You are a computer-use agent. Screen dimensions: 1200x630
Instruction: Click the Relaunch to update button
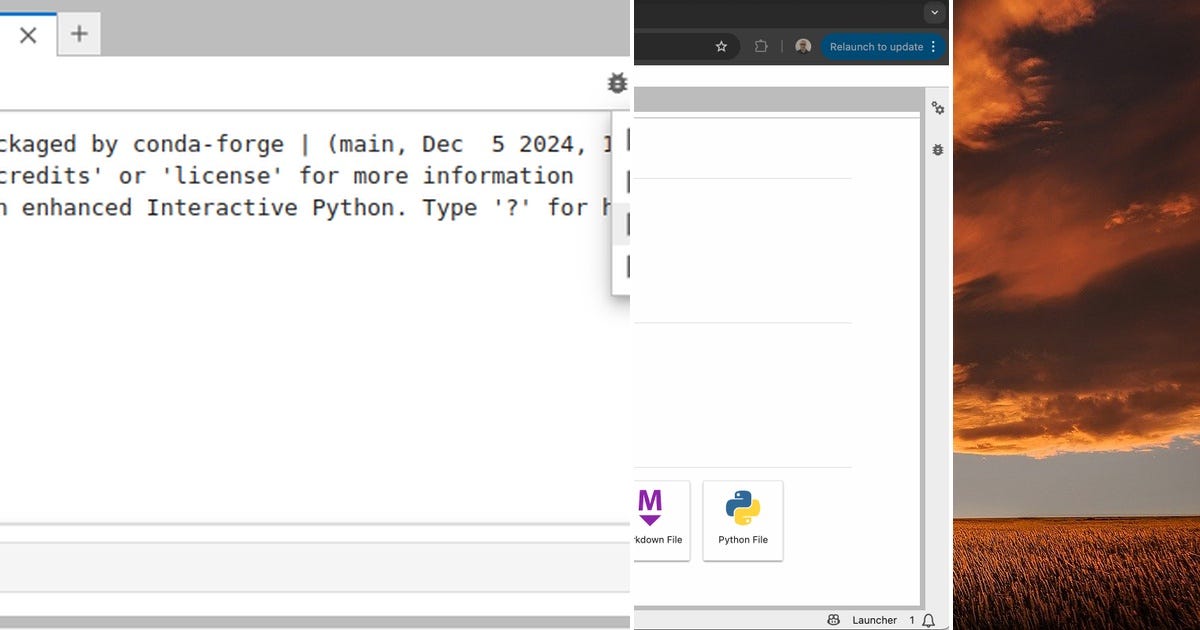tap(877, 46)
